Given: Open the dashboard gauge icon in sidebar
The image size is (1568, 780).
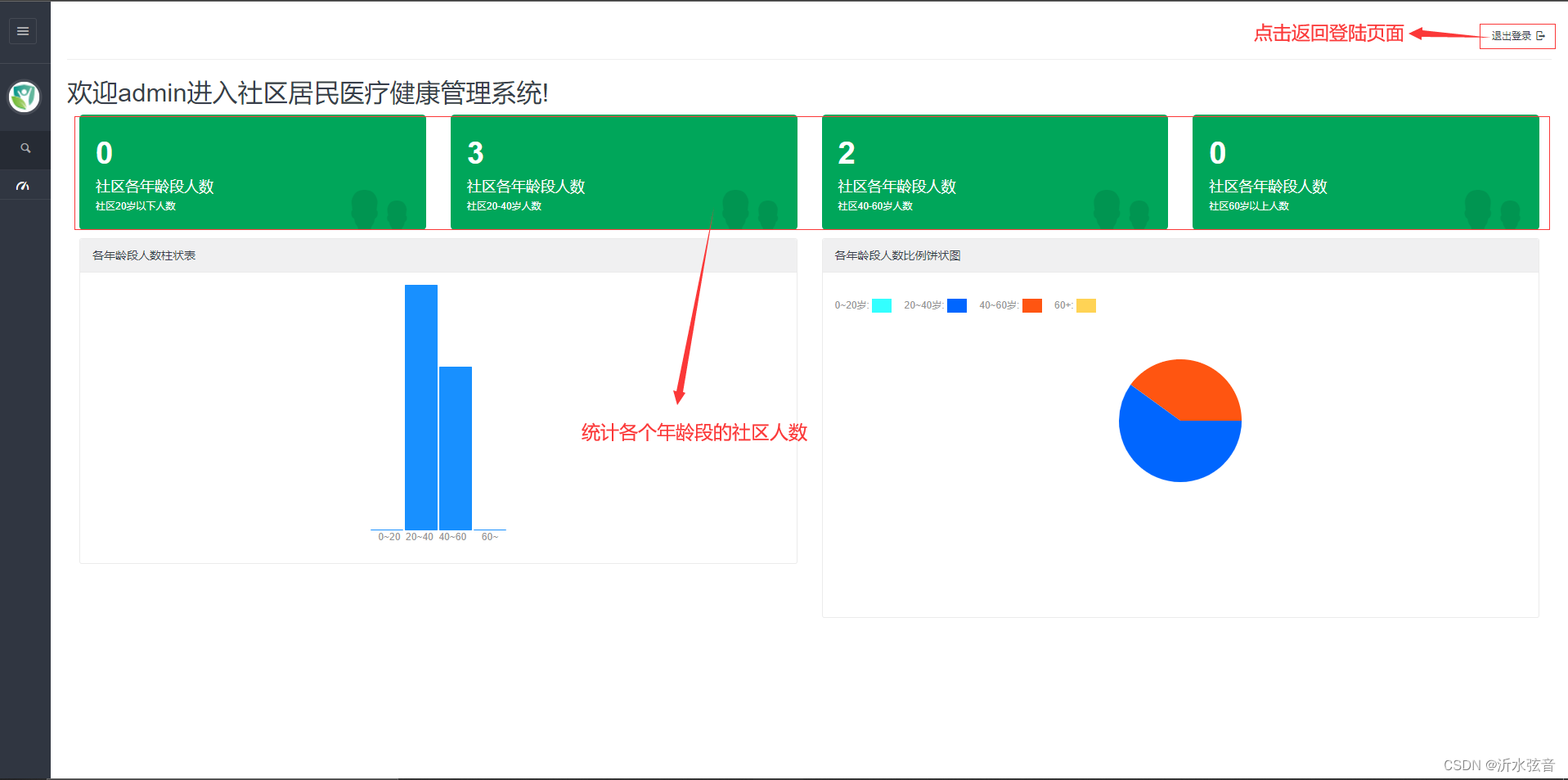Looking at the screenshot, I should [x=23, y=186].
